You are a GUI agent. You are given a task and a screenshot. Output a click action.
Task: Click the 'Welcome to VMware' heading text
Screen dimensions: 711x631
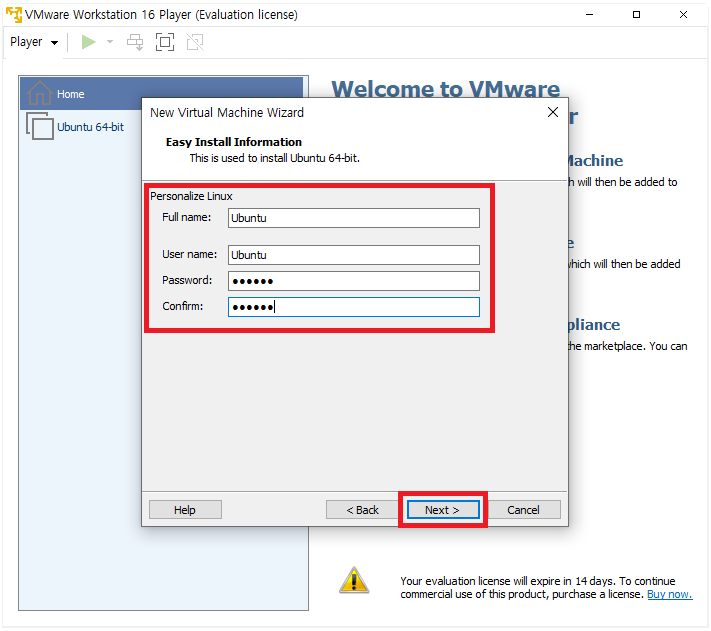click(x=446, y=88)
